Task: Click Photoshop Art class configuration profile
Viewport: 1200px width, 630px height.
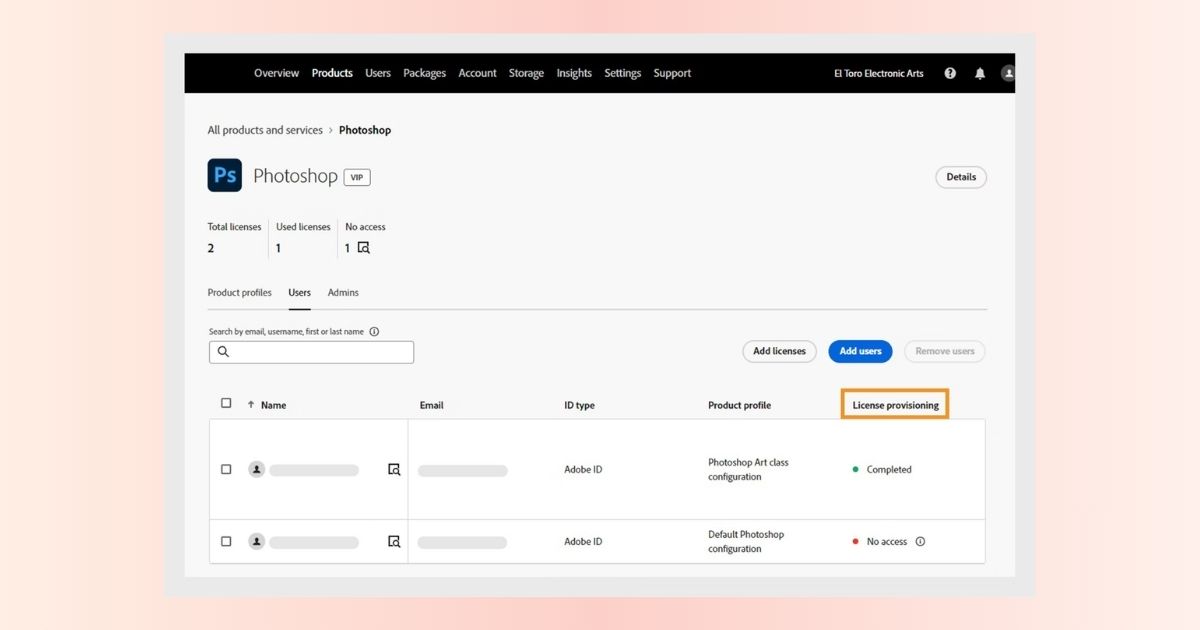Action: click(748, 469)
